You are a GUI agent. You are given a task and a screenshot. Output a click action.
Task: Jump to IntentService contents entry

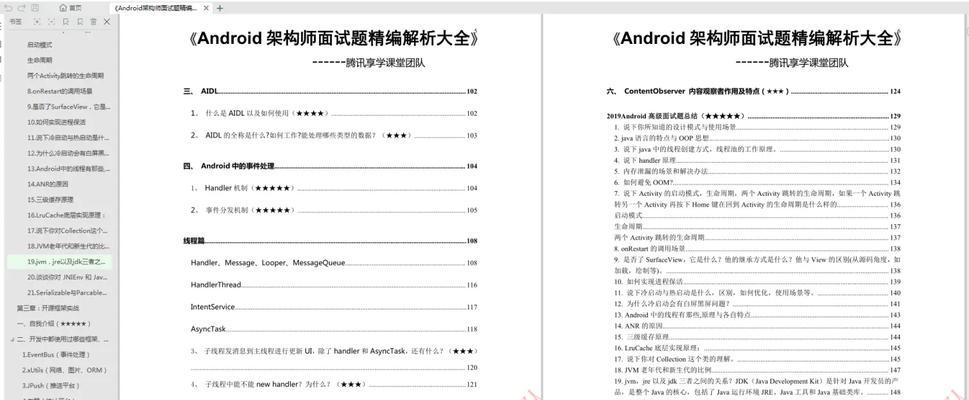pos(334,307)
